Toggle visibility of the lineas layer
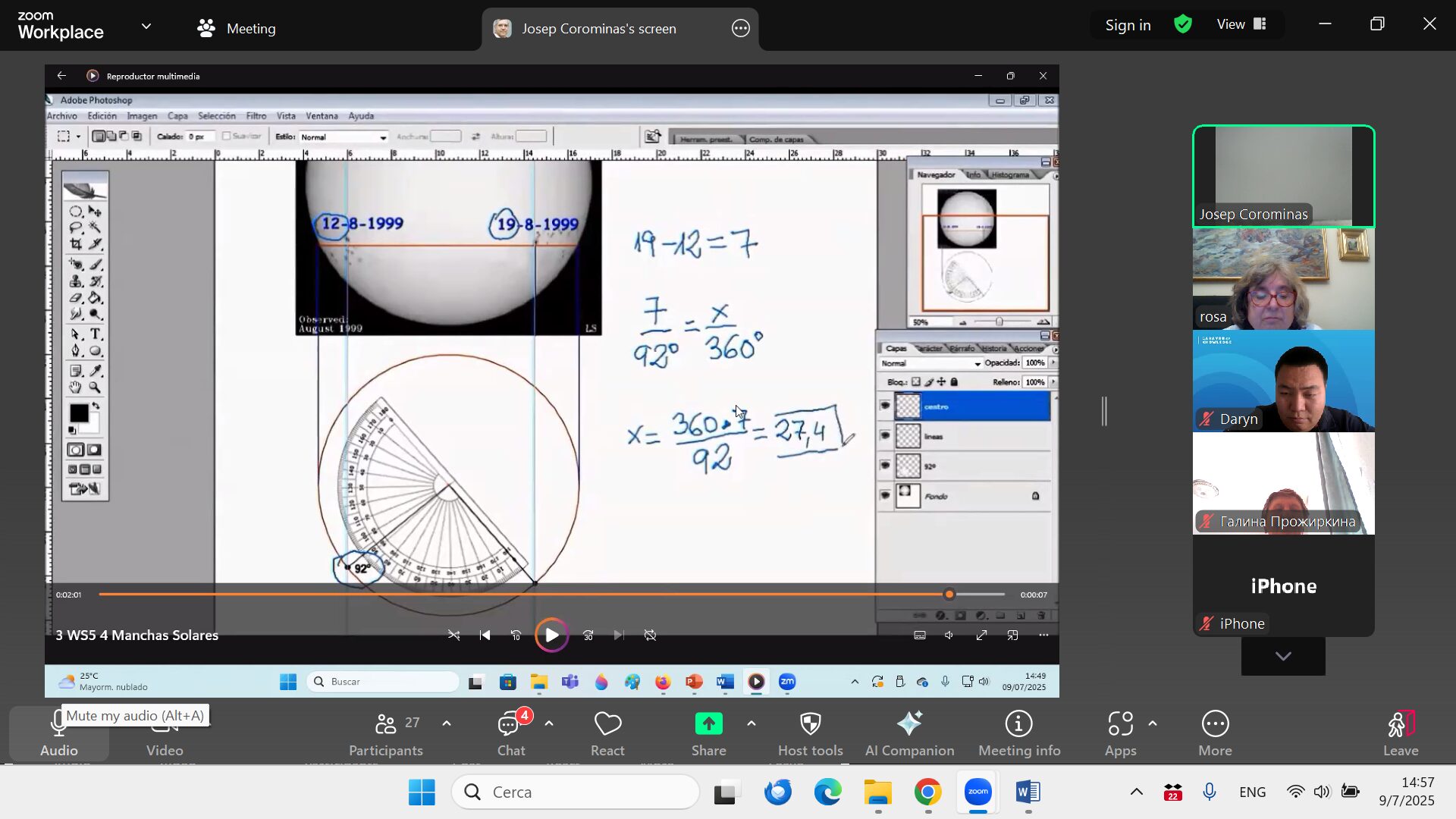Viewport: 1456px width, 819px height. (885, 435)
